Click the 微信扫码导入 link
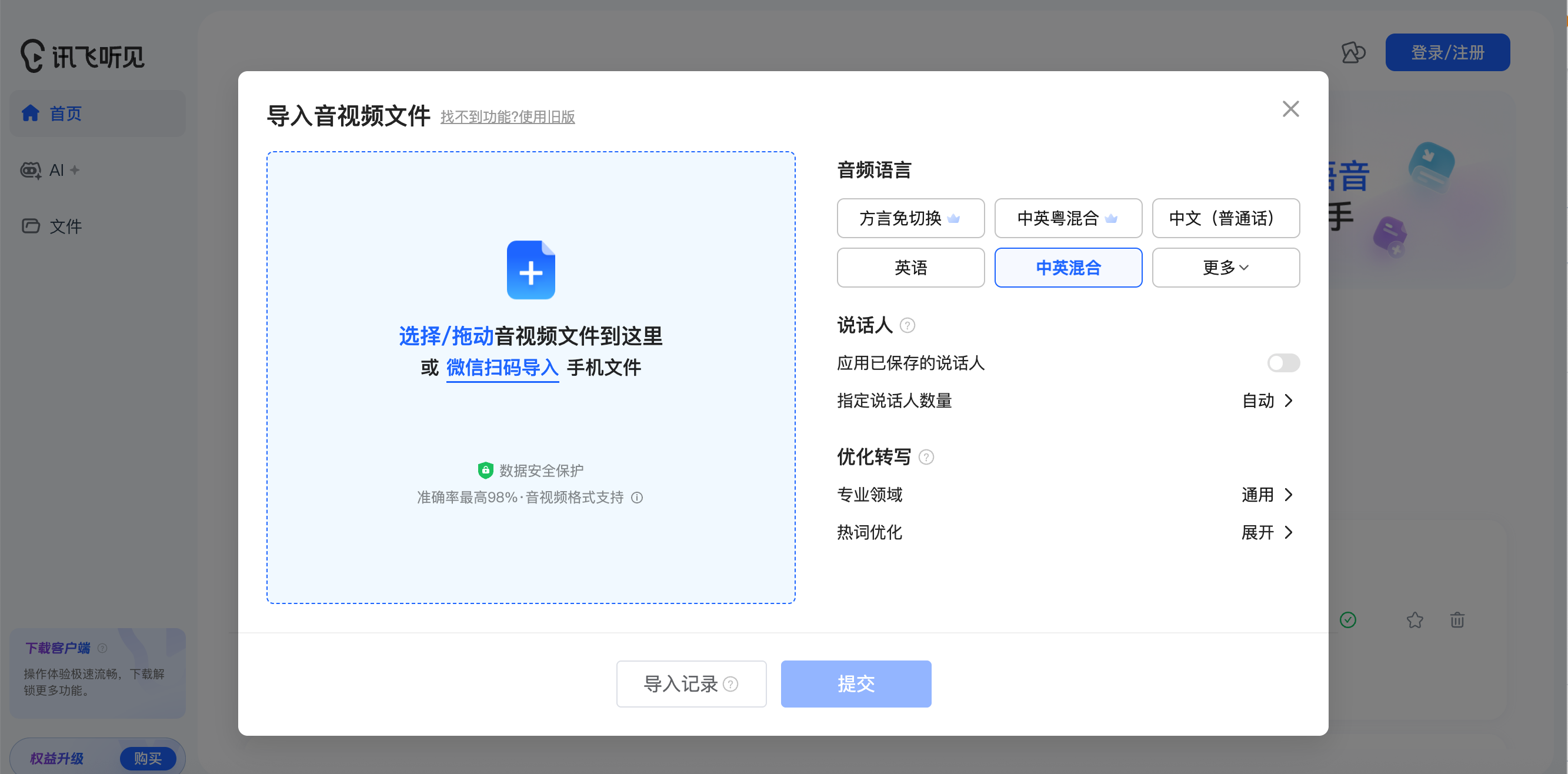This screenshot has height=774, width=1568. pos(502,368)
